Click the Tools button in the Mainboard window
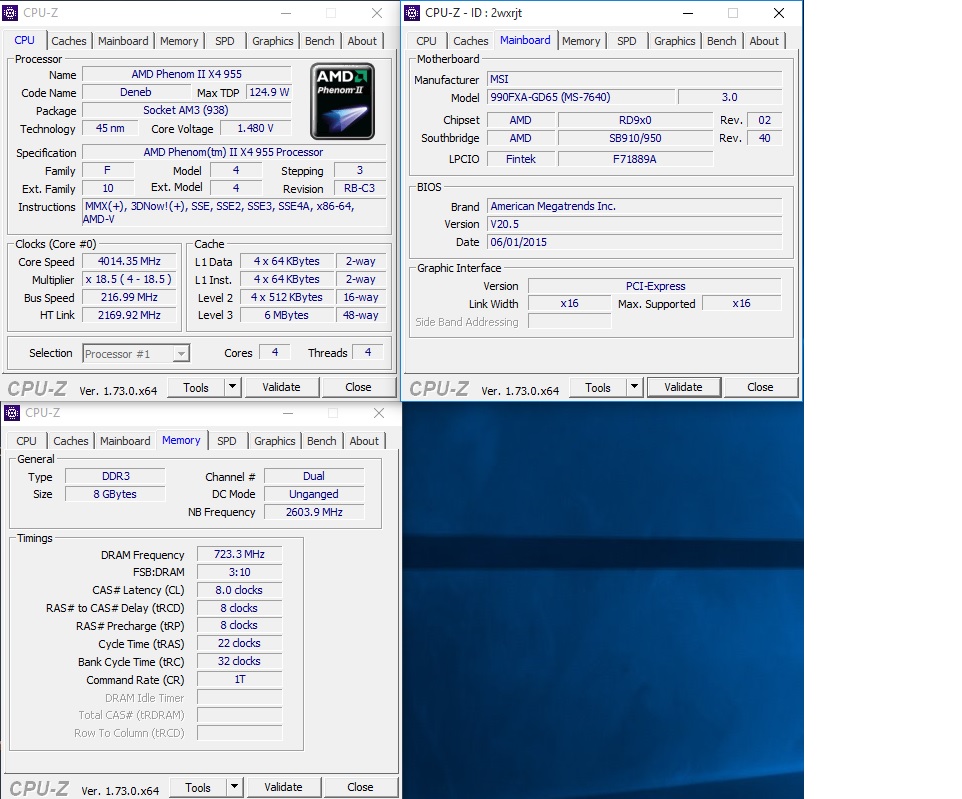Image resolution: width=962 pixels, height=799 pixels. click(598, 388)
